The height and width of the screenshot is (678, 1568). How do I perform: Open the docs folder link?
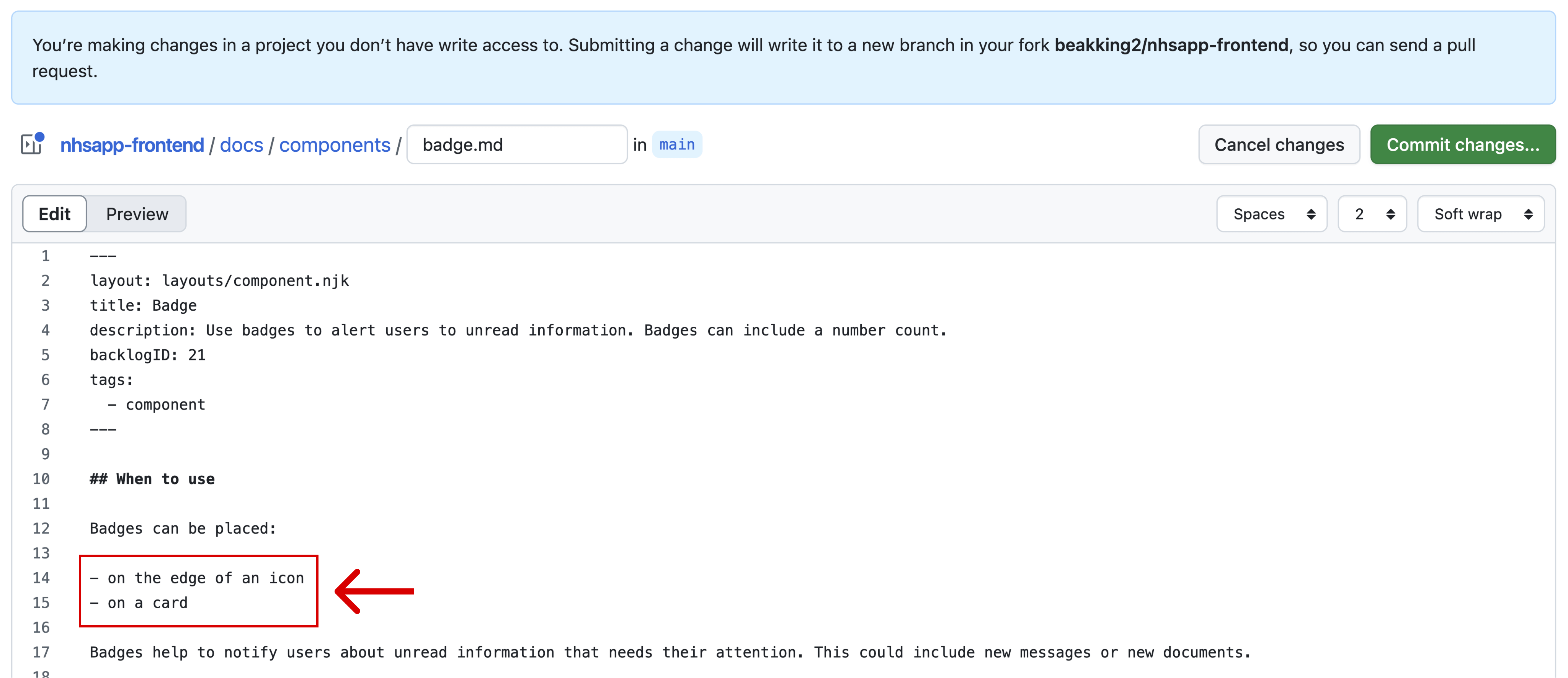241,144
